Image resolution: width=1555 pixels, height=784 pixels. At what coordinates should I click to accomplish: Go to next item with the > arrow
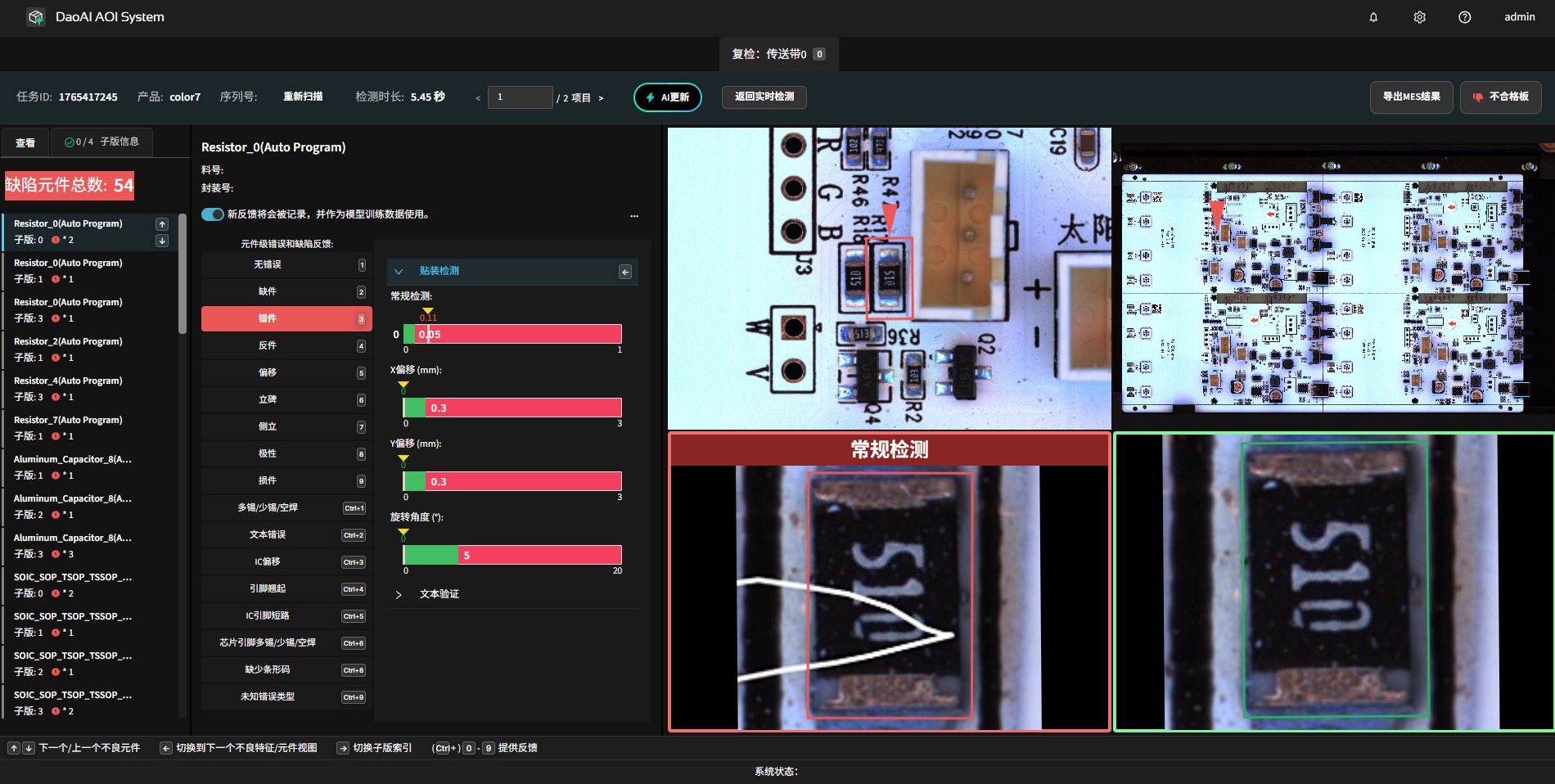click(601, 98)
